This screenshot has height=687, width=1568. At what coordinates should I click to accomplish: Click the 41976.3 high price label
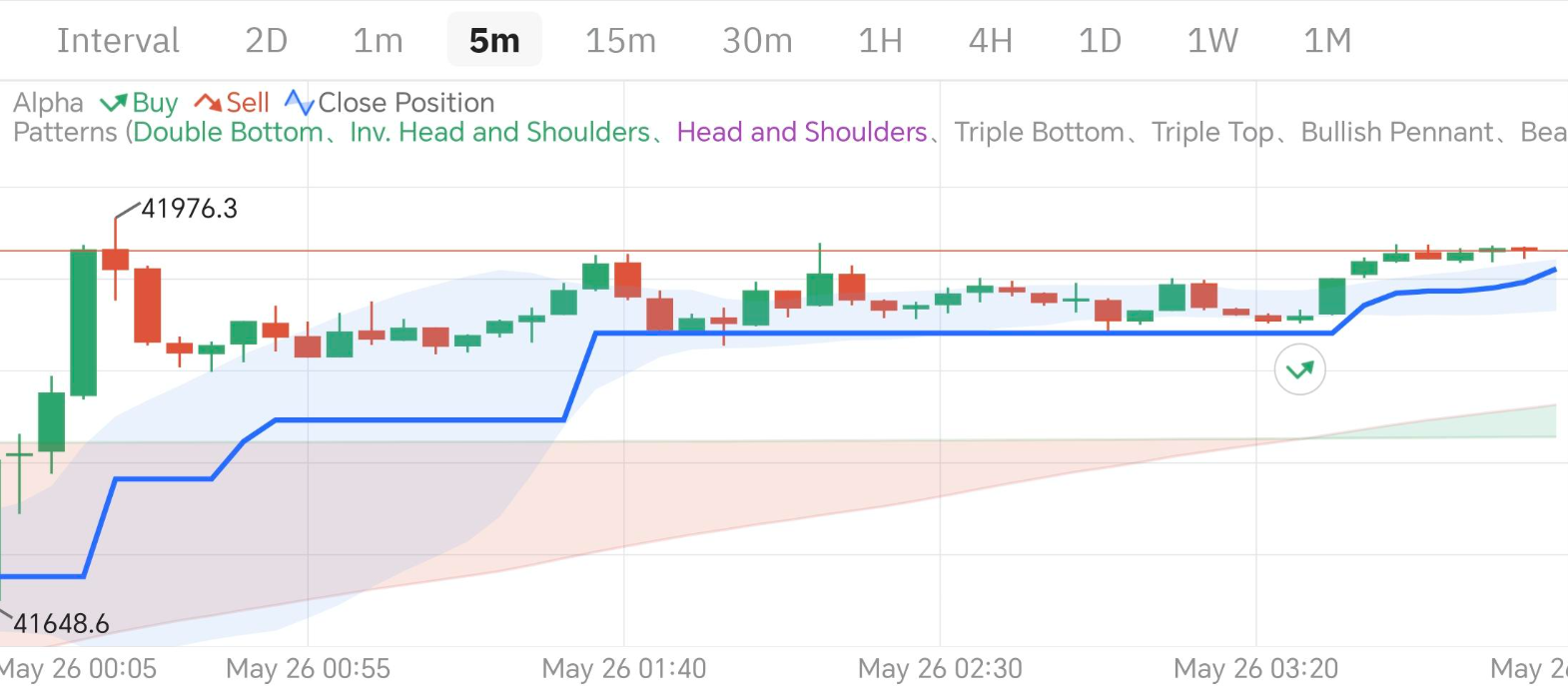coord(189,209)
